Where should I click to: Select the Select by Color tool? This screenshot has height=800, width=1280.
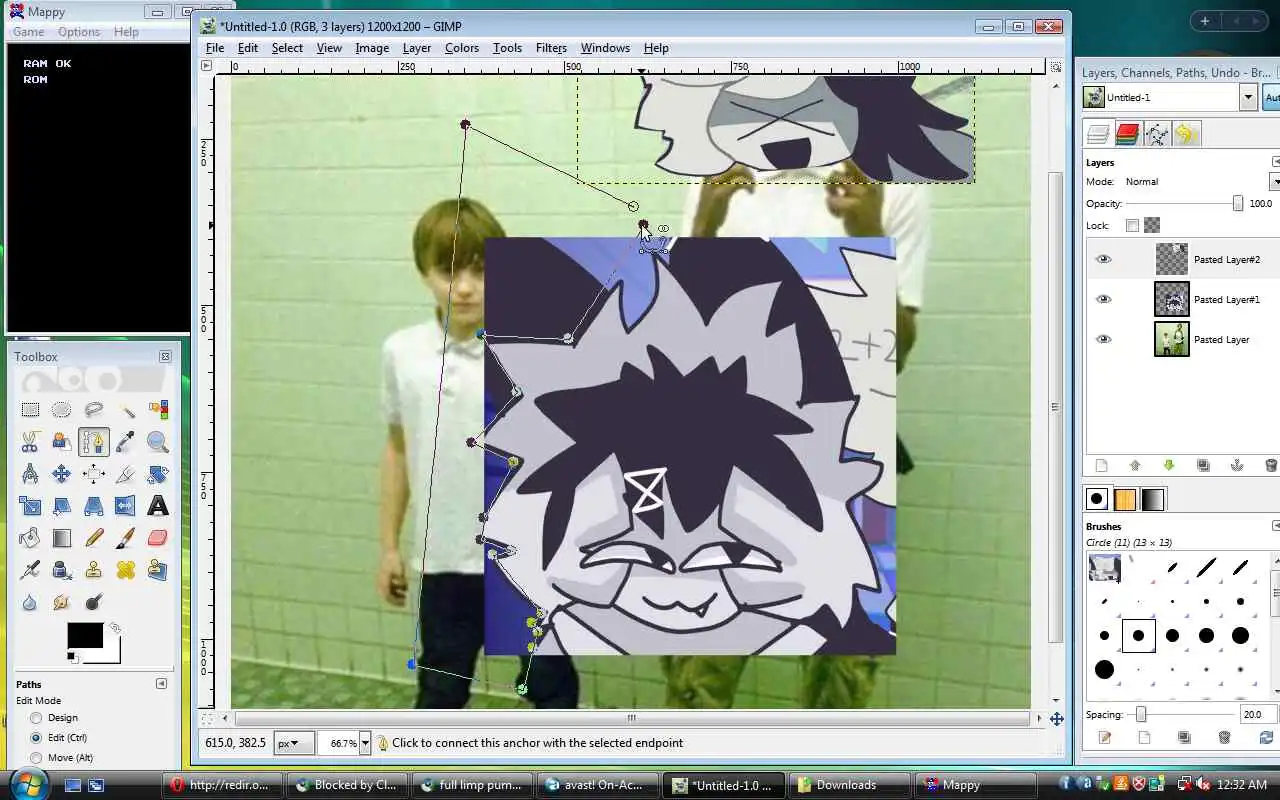coord(158,410)
